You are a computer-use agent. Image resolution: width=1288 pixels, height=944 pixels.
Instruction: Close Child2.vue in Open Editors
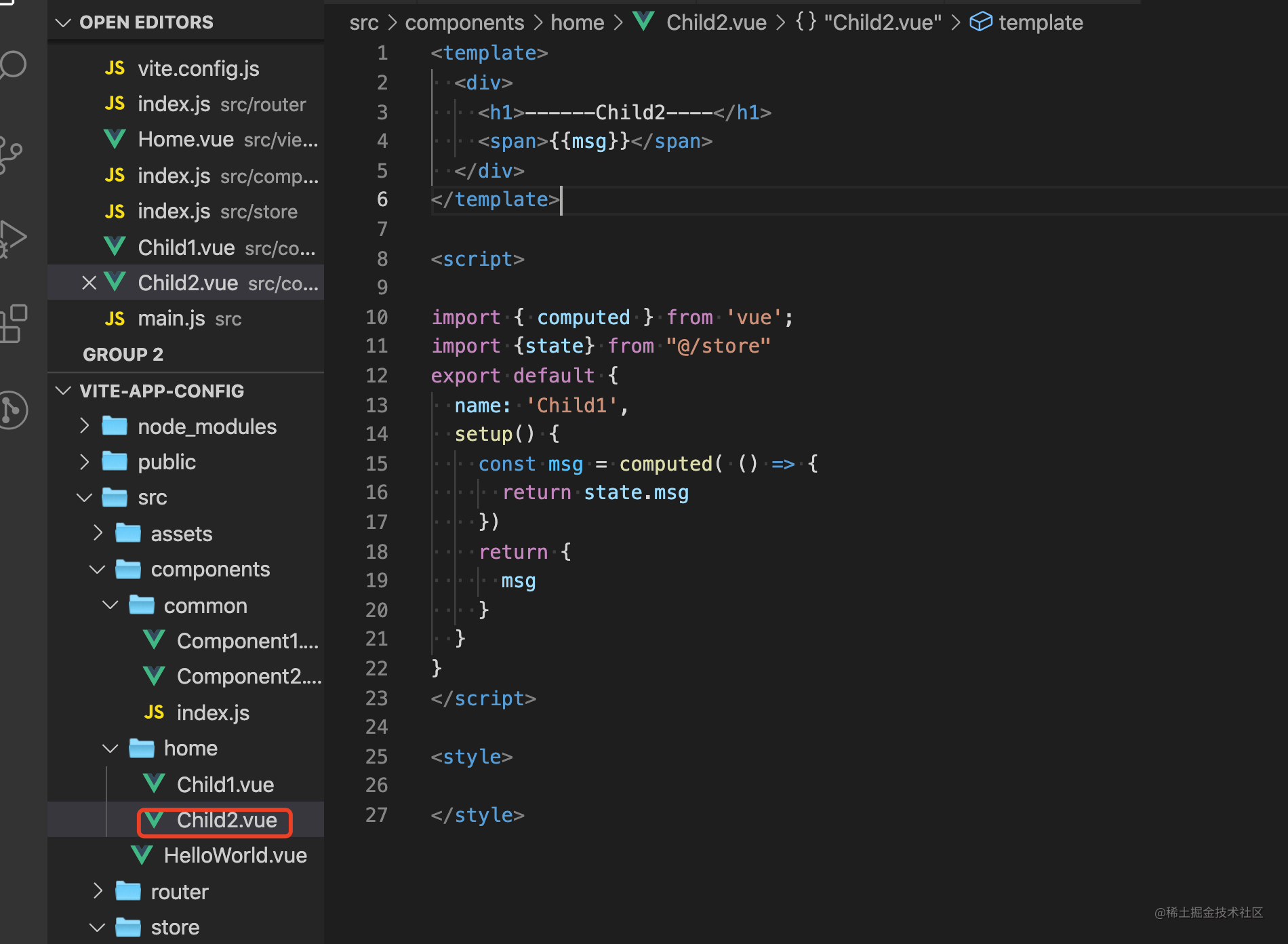point(89,283)
